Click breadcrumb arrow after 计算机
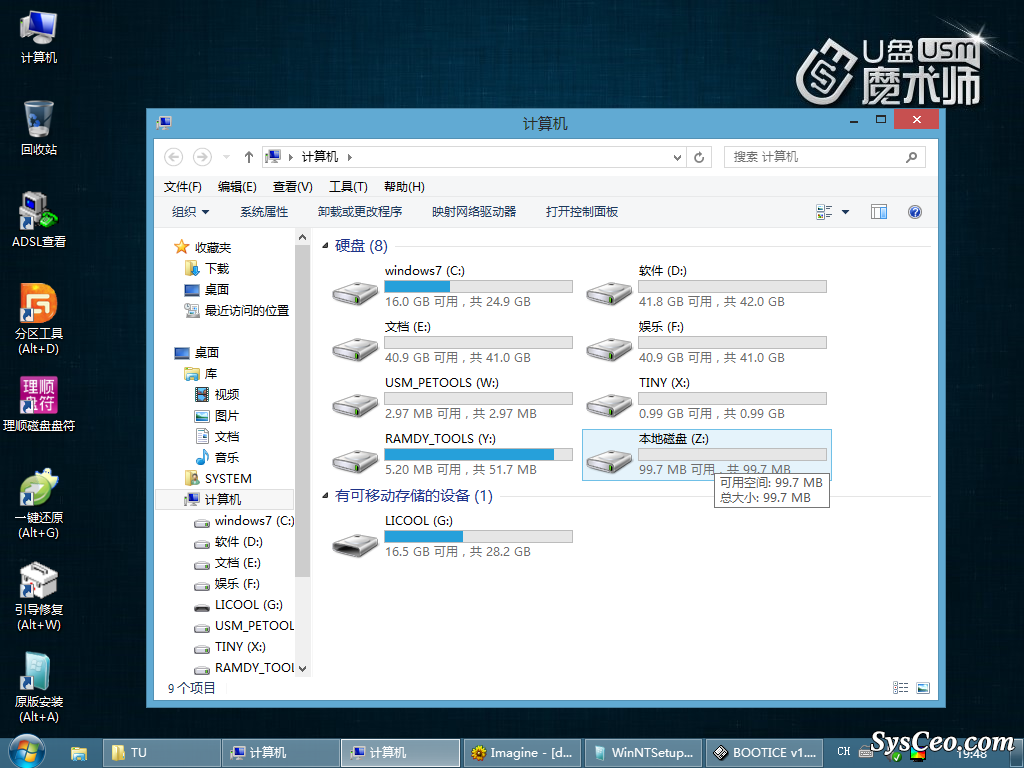This screenshot has width=1024, height=768. click(x=350, y=157)
